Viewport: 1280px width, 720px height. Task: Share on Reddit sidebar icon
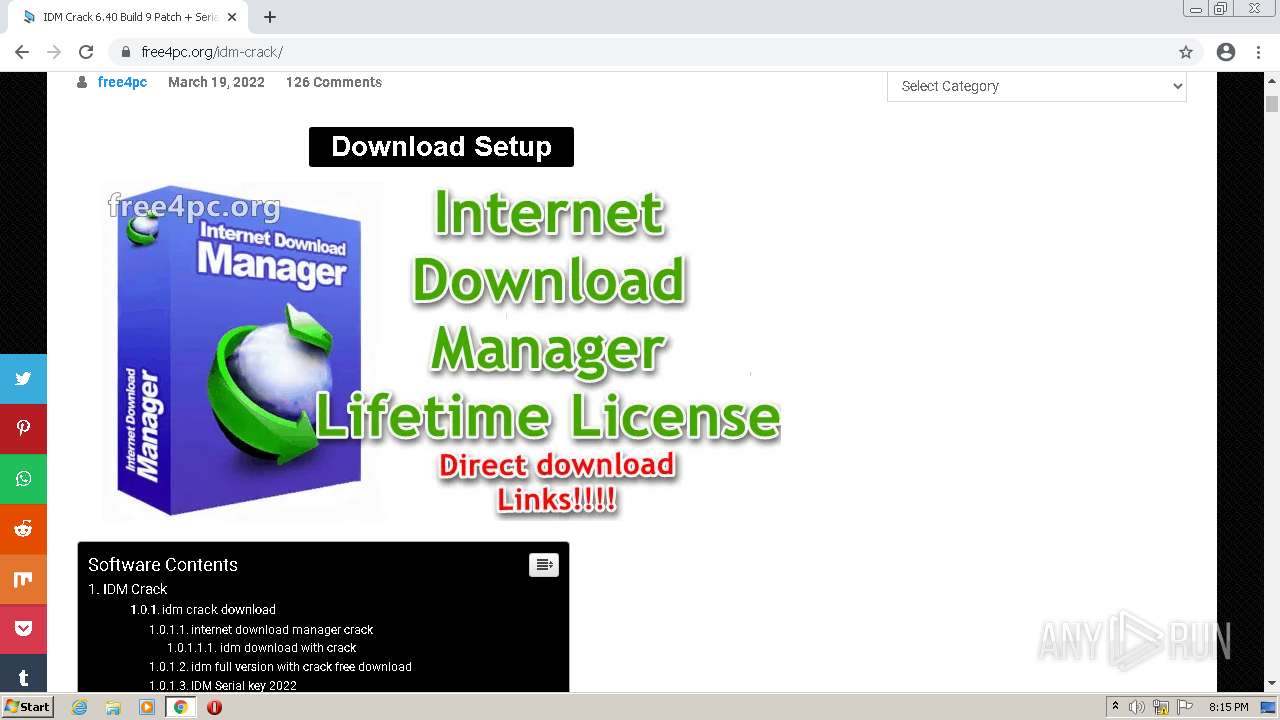(23, 529)
